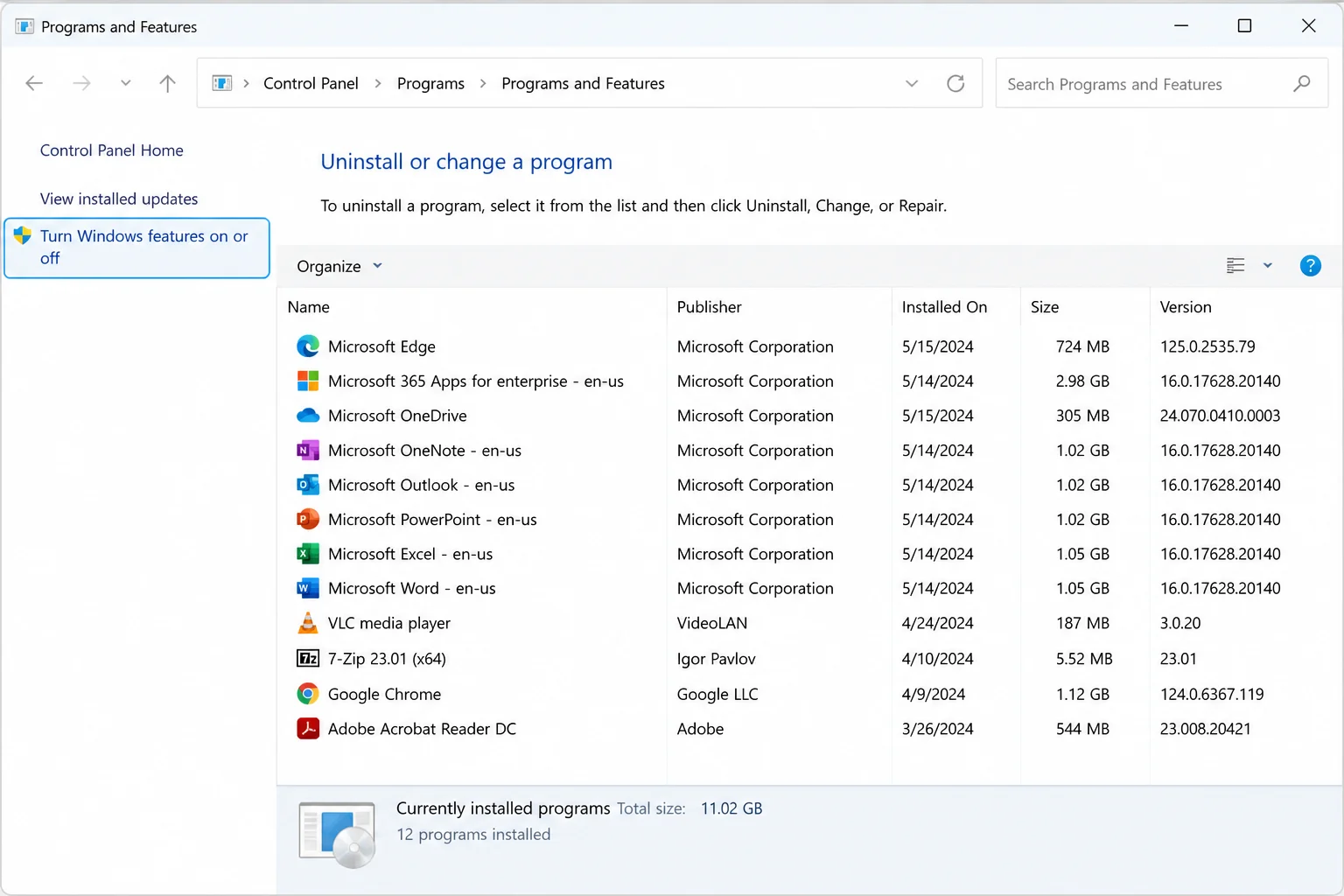Open Turn Windows features on or off

(137, 248)
